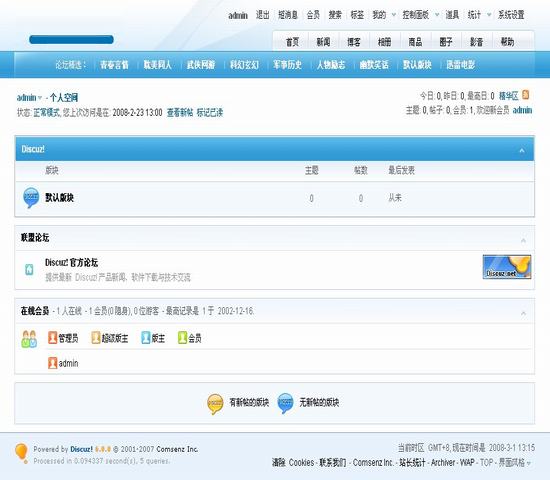Click the online members group icon
The height and width of the screenshot is (480, 550).
point(29,339)
